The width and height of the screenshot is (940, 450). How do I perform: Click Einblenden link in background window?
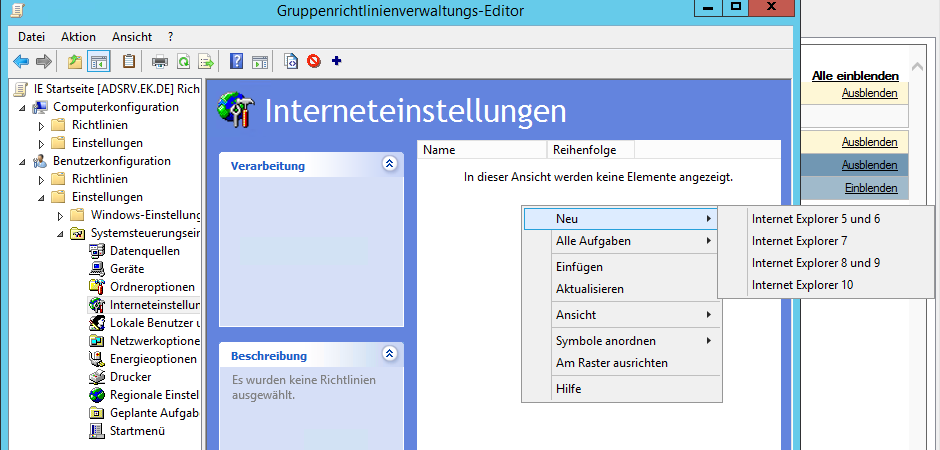(x=871, y=188)
